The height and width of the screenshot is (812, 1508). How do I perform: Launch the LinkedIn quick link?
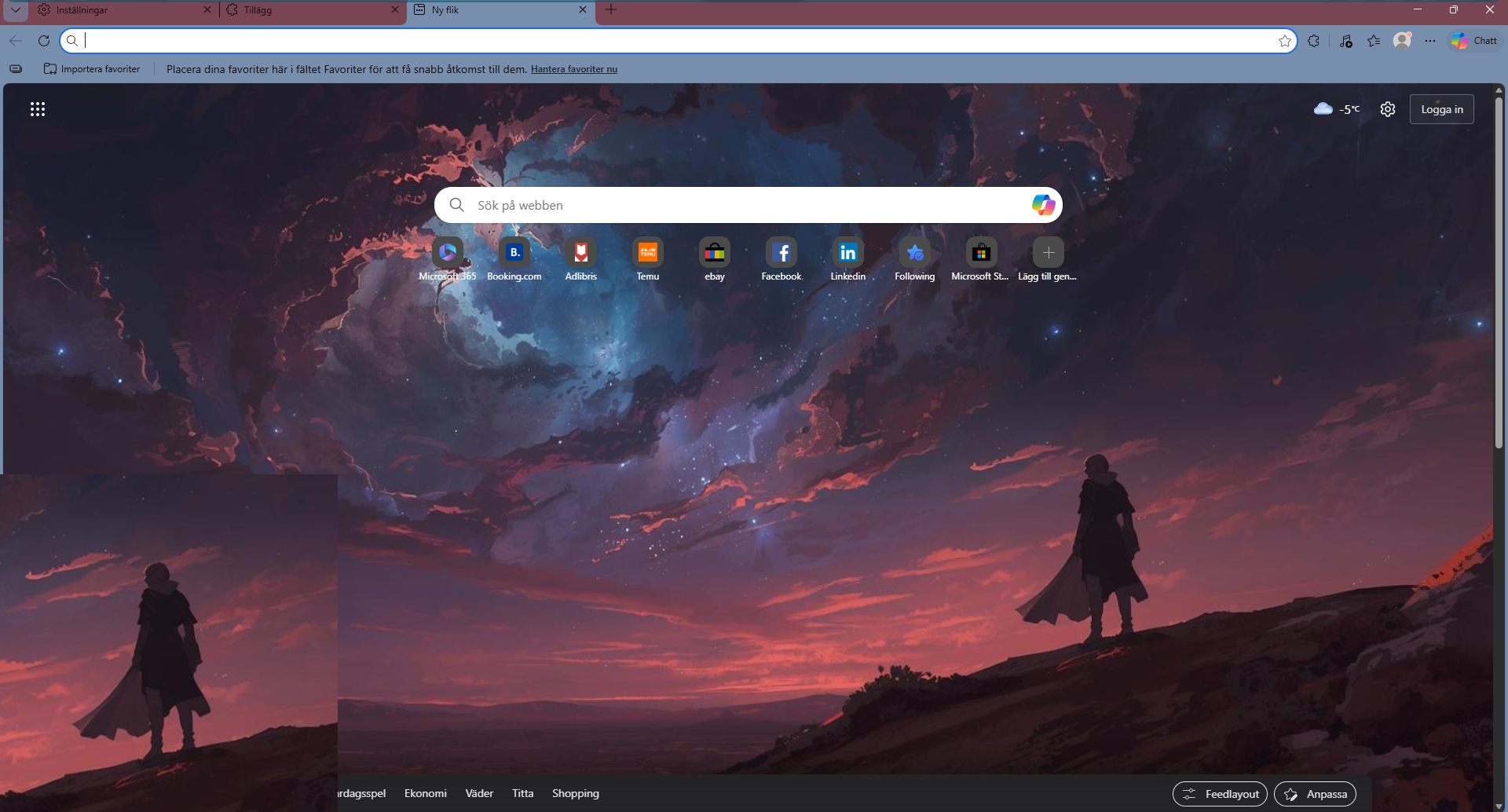[848, 253]
